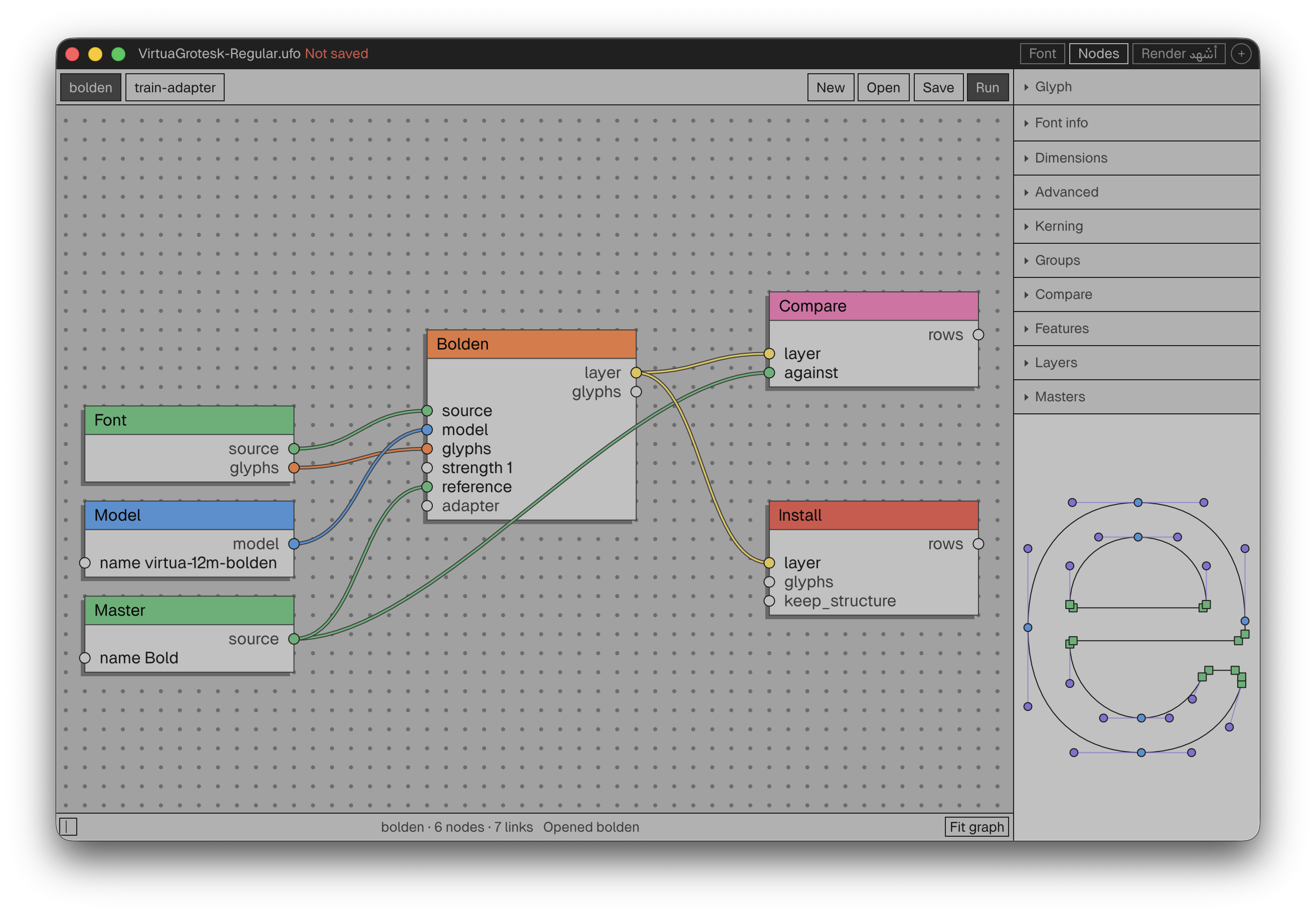This screenshot has height=915, width=1316.
Task: Expand the Dimensions section
Action: (x=1136, y=158)
